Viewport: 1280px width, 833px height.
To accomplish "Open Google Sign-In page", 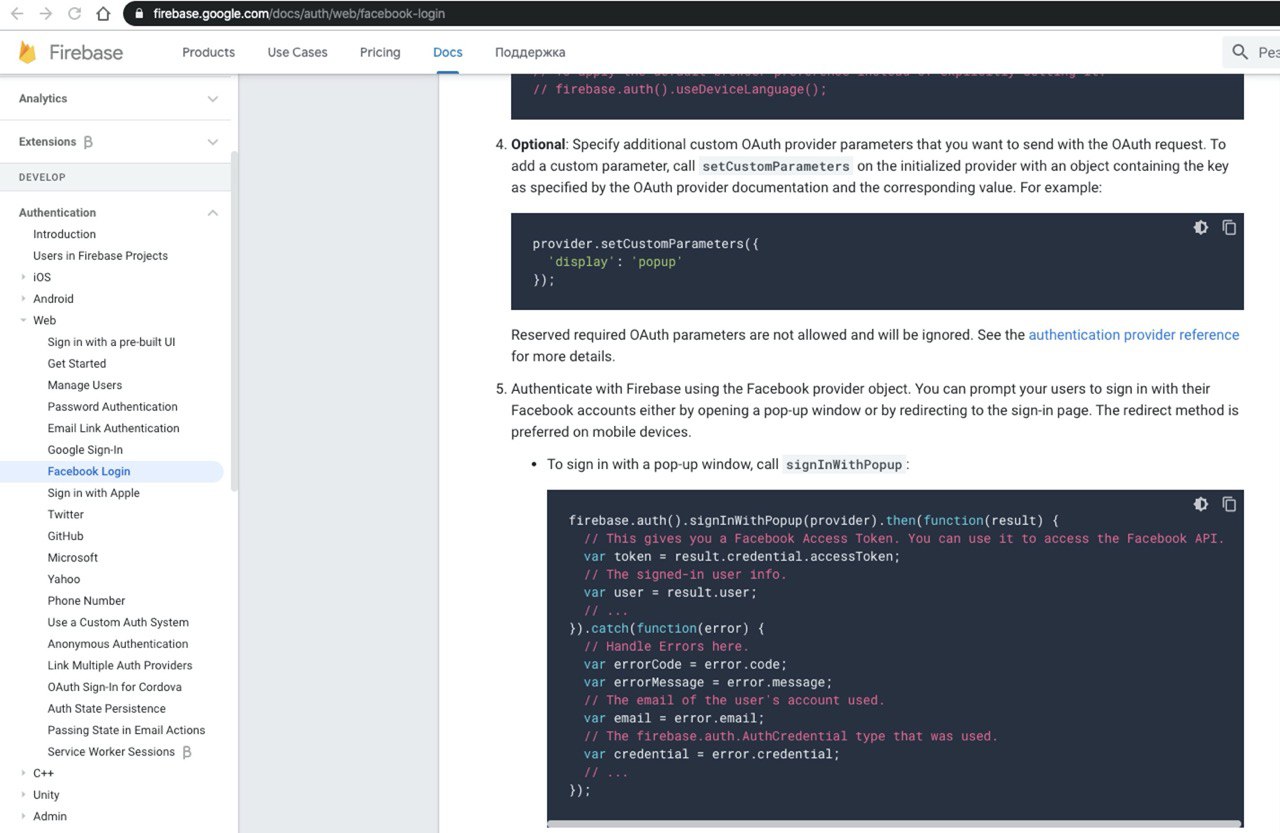I will coord(85,450).
